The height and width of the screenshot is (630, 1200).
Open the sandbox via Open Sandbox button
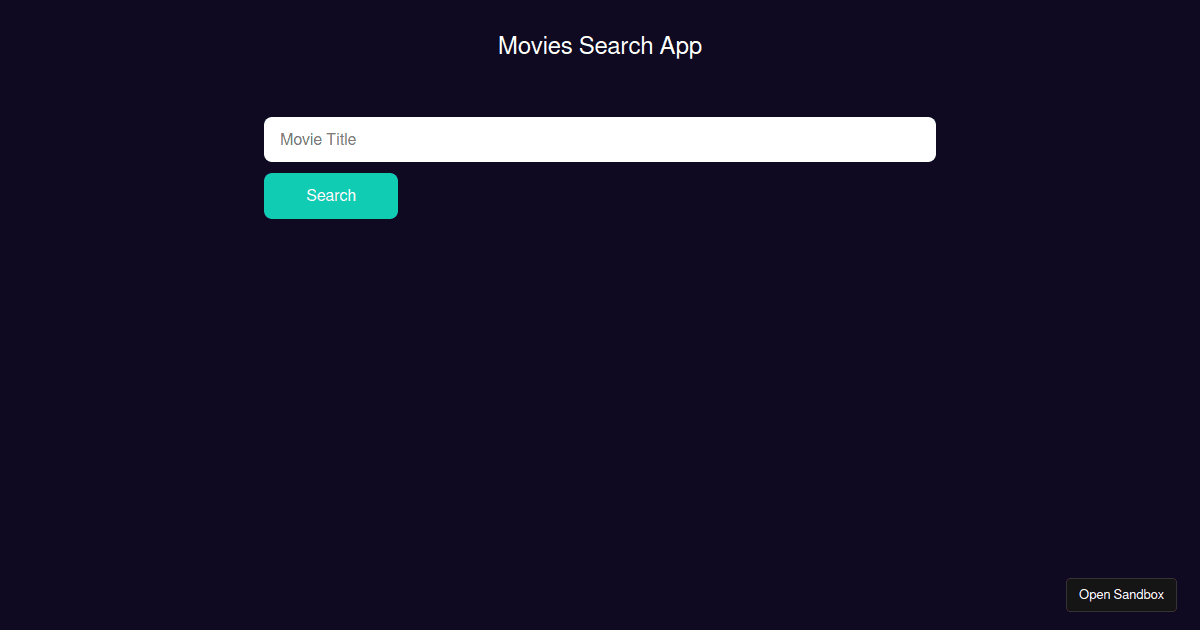tap(1121, 594)
